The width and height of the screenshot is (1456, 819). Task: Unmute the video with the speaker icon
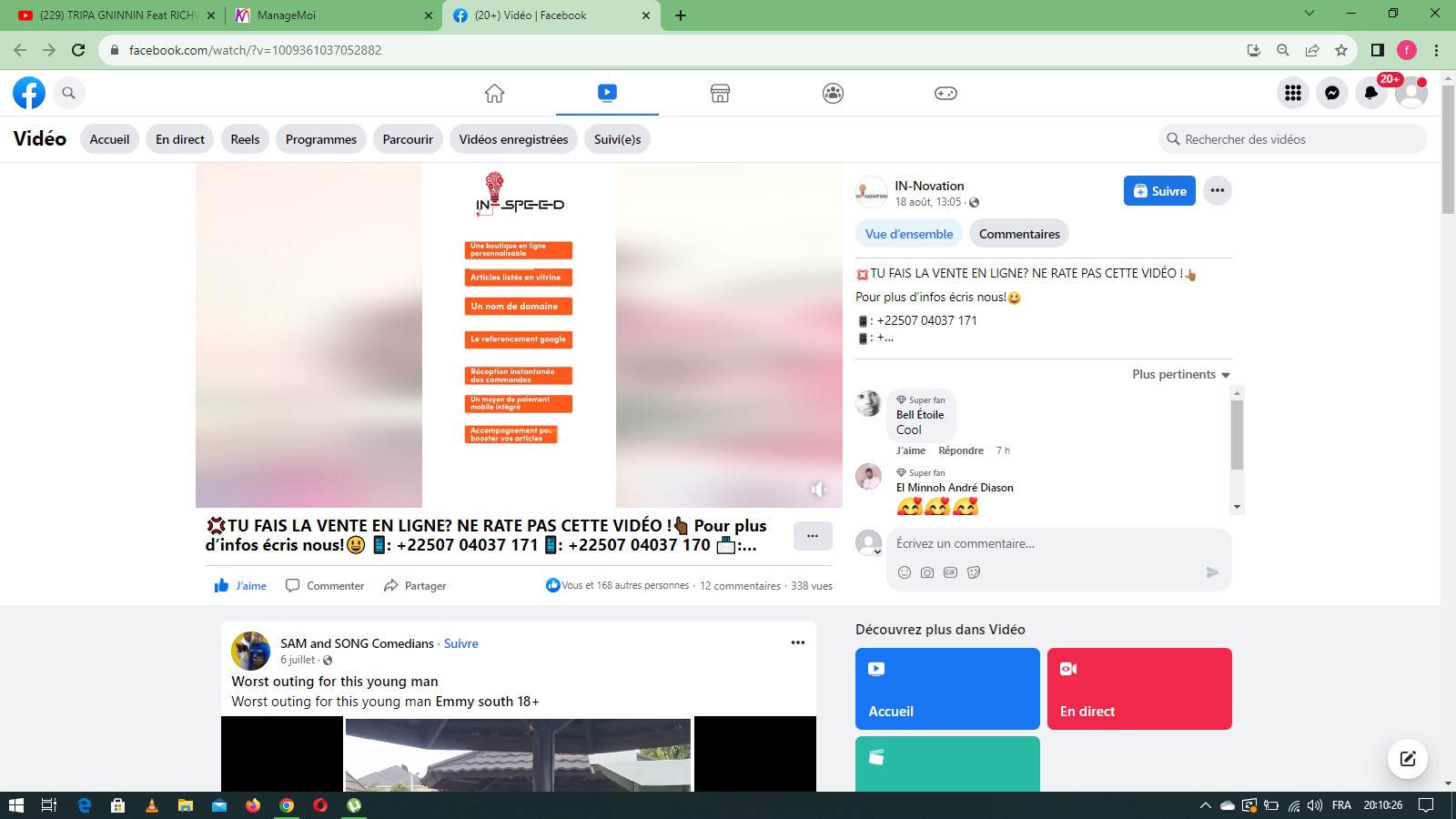pos(818,490)
